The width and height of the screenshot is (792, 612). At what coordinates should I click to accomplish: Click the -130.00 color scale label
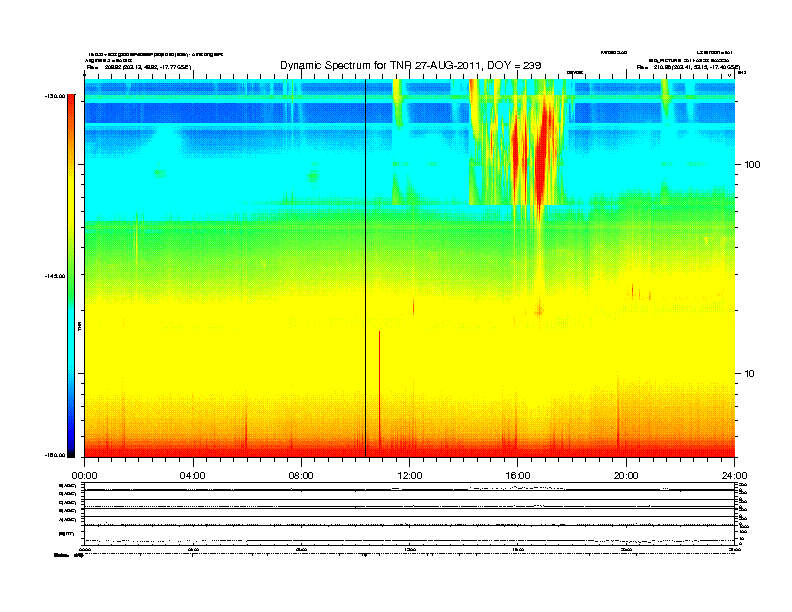click(55, 95)
